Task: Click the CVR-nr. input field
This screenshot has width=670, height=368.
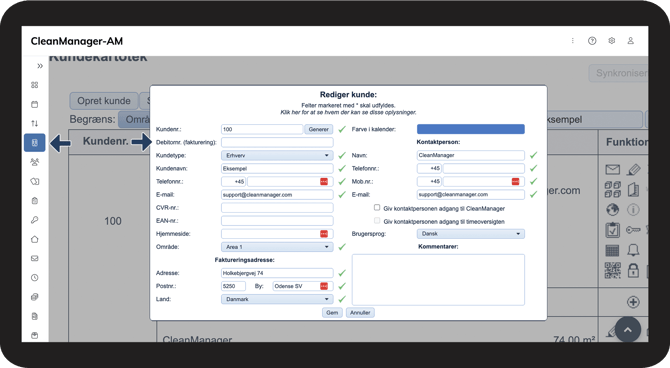Action: 277,208
